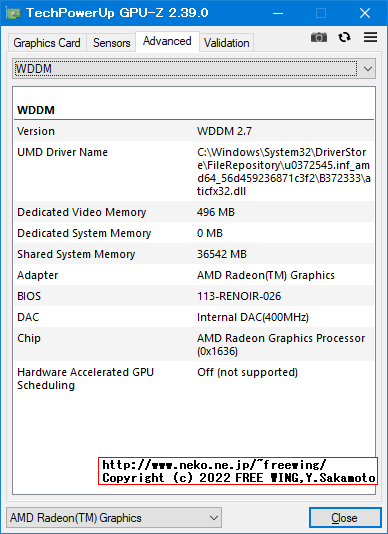The width and height of the screenshot is (388, 534).
Task: Click the Chip row label
Action: click(x=29, y=338)
